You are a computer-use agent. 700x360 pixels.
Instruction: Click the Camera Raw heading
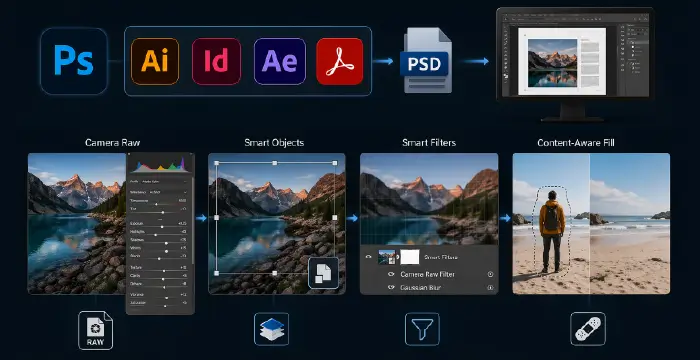click(x=112, y=143)
